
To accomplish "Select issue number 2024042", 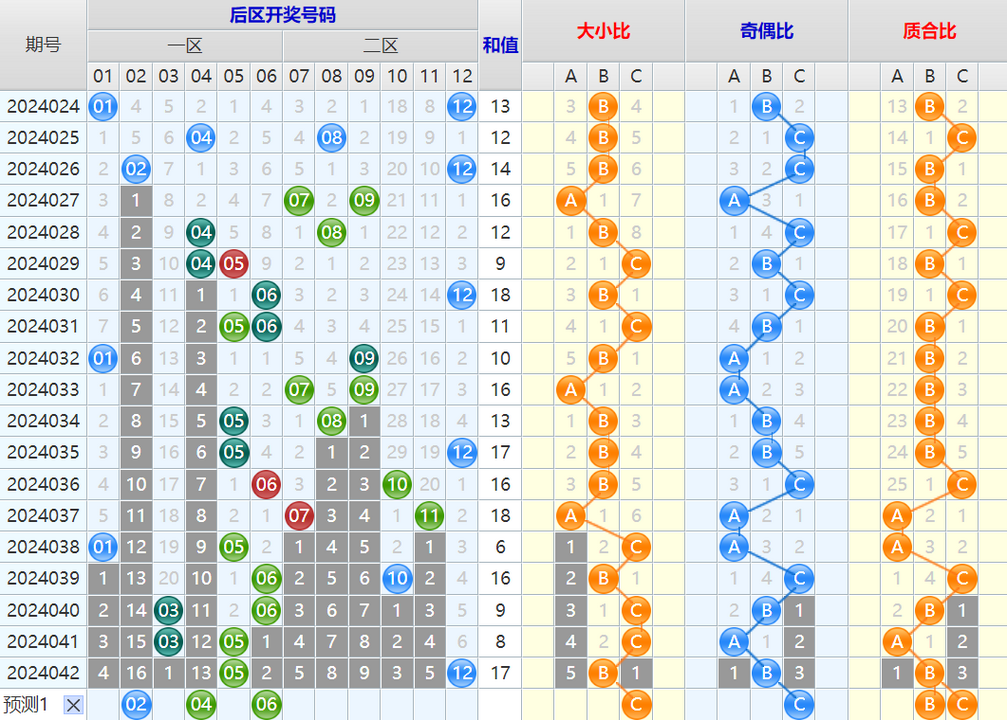I will [x=43, y=672].
